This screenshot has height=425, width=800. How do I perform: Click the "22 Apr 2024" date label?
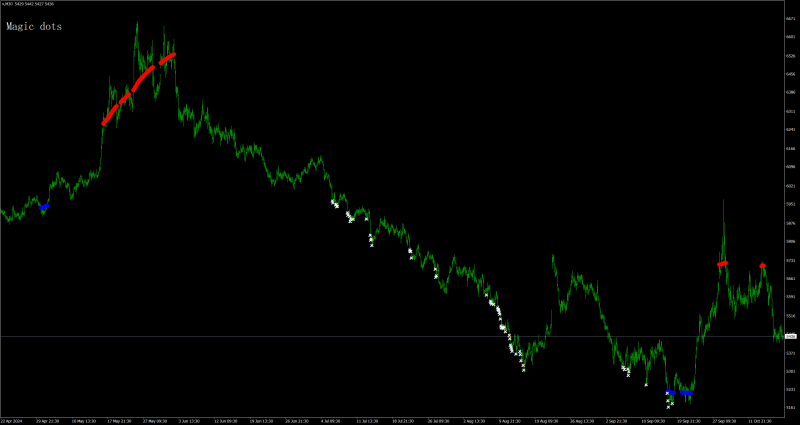[x=11, y=421]
